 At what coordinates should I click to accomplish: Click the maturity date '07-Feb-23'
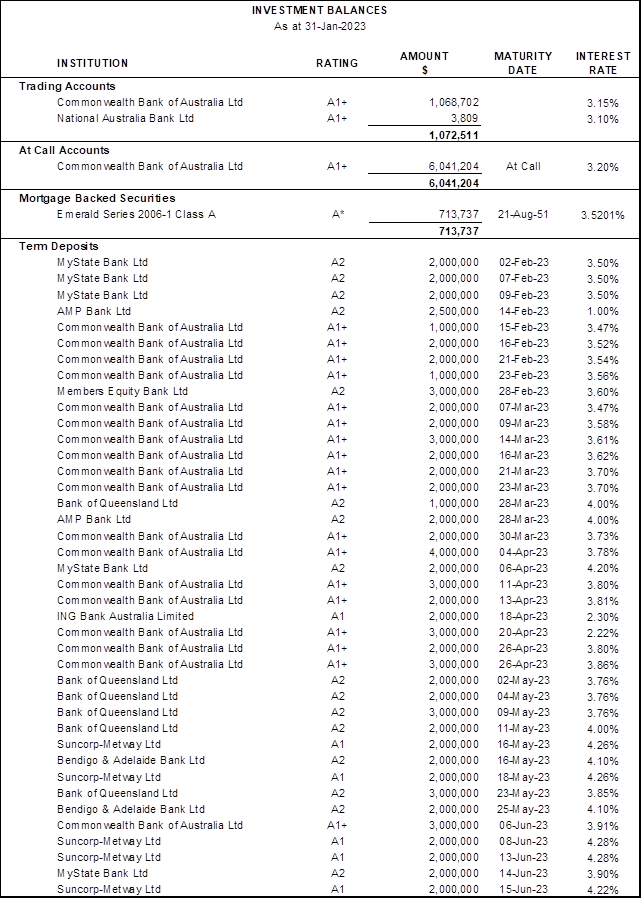pyautogui.click(x=523, y=279)
